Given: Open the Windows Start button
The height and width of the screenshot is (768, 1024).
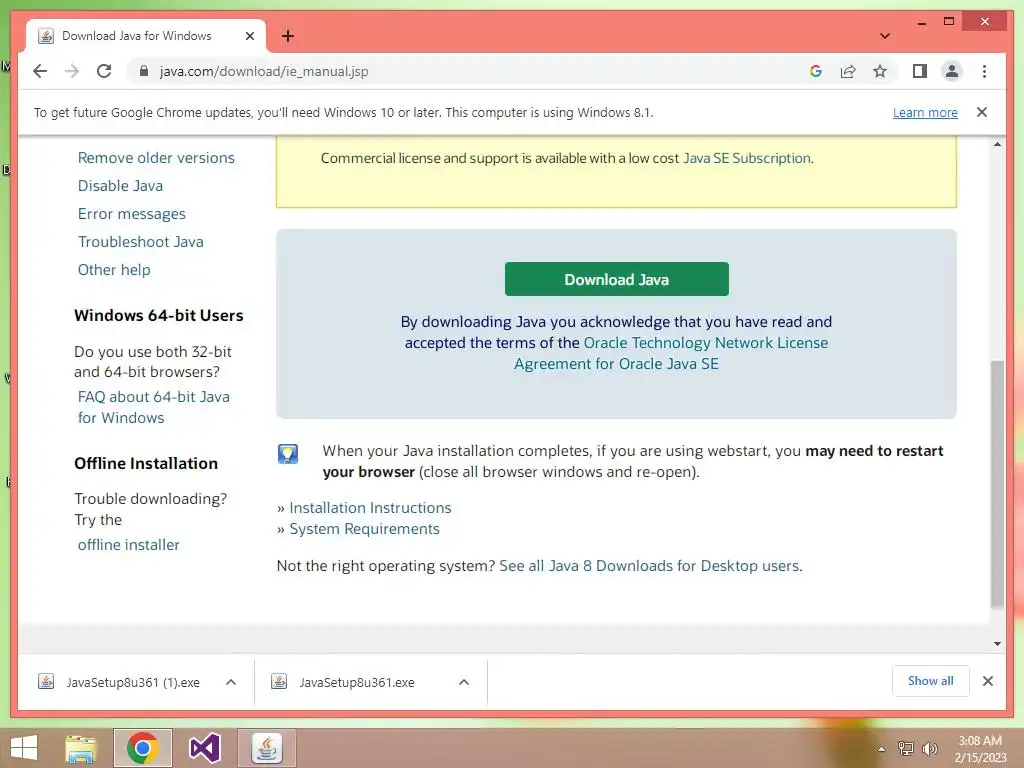Looking at the screenshot, I should pyautogui.click(x=24, y=748).
